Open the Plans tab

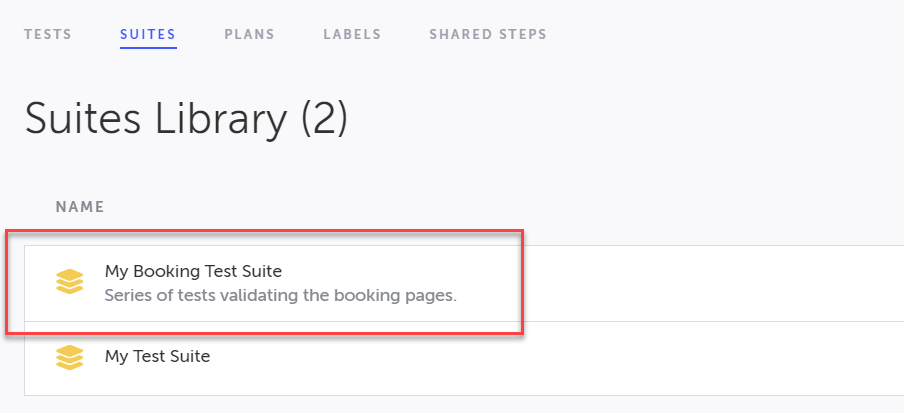point(249,34)
